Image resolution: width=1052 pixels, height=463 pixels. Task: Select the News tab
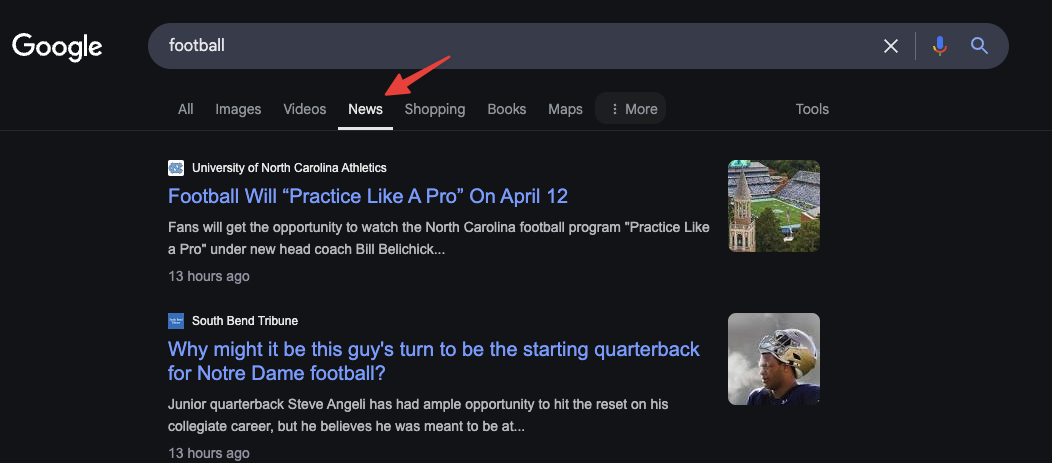click(x=366, y=109)
